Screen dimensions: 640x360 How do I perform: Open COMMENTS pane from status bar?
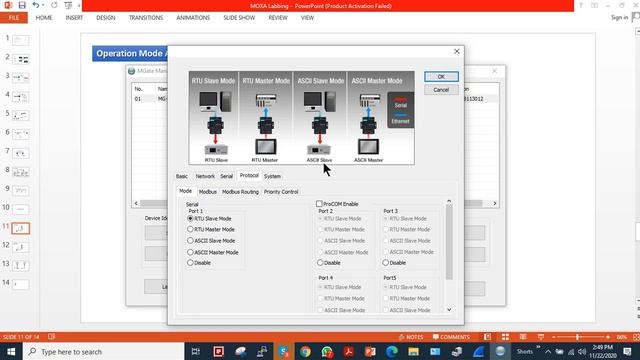pyautogui.click(x=451, y=337)
